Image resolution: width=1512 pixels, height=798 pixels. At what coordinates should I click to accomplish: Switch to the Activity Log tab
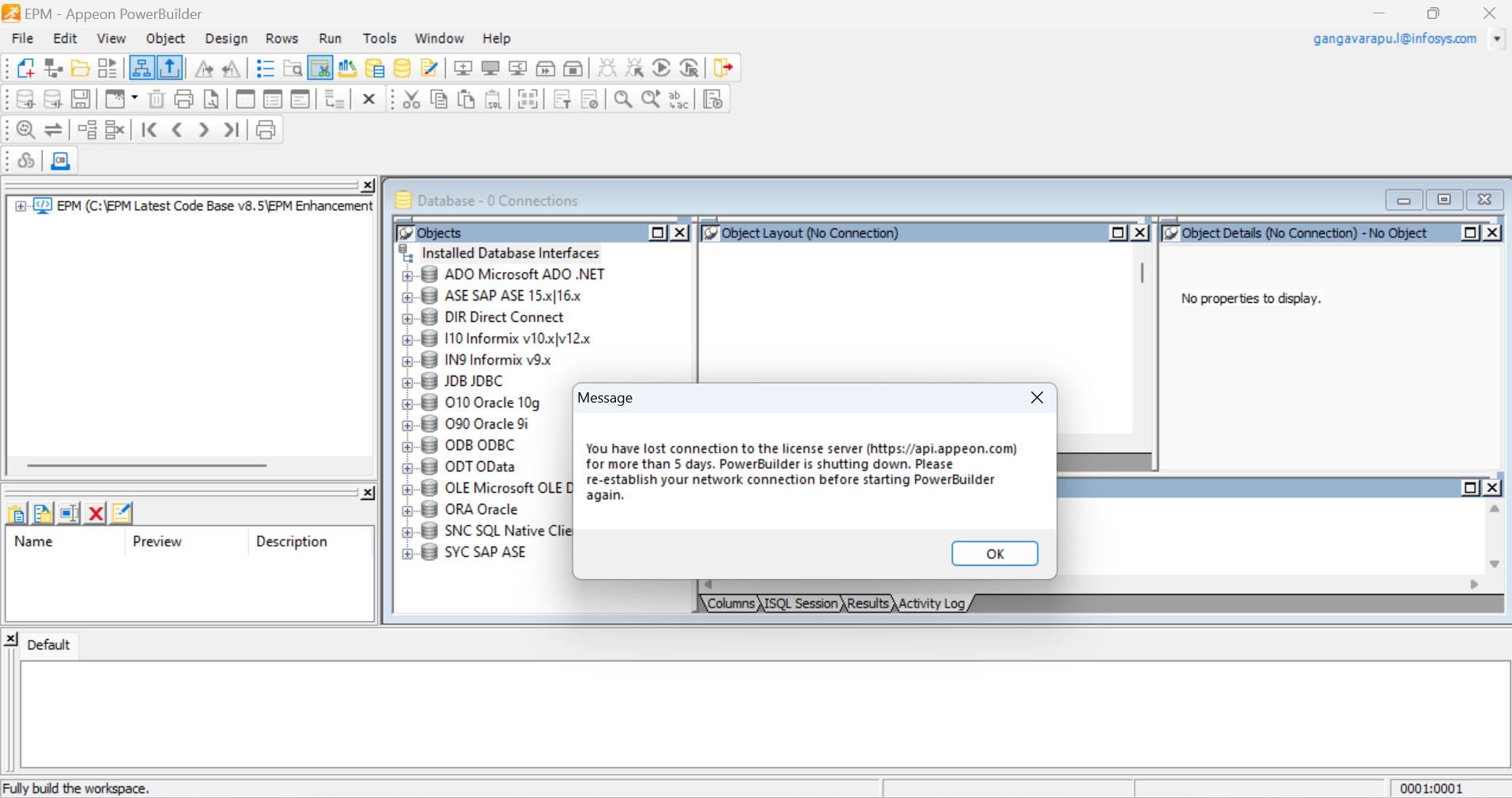[931, 603]
